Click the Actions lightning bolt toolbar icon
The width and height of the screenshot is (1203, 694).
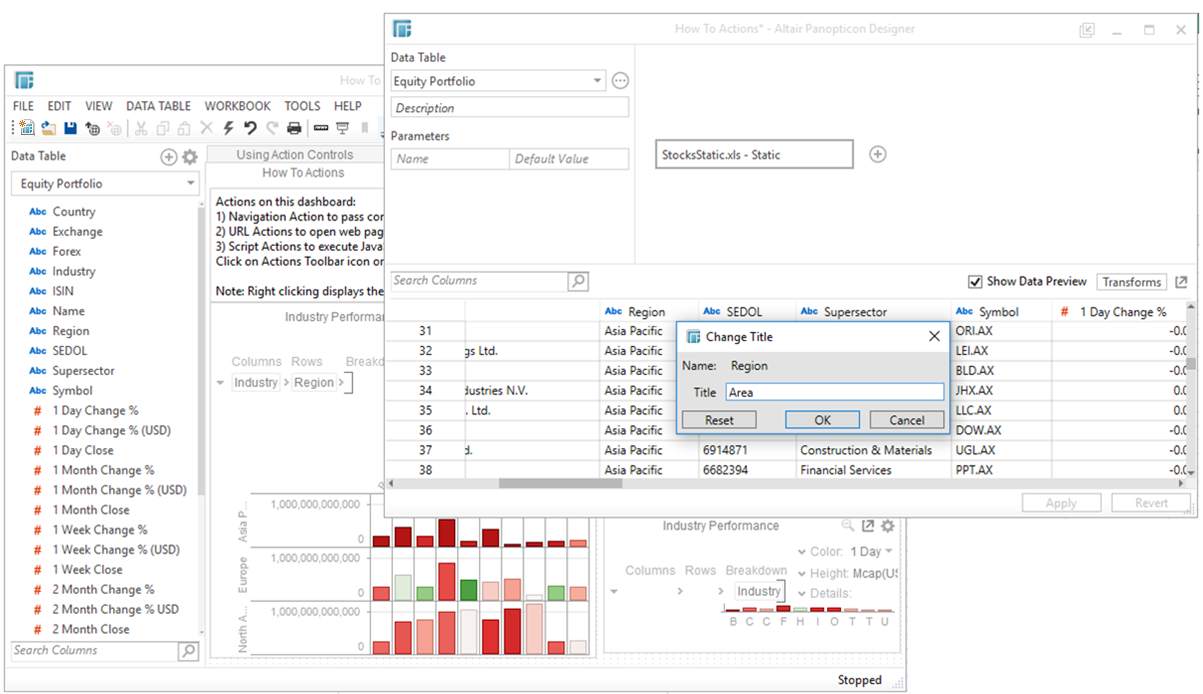pos(228,127)
